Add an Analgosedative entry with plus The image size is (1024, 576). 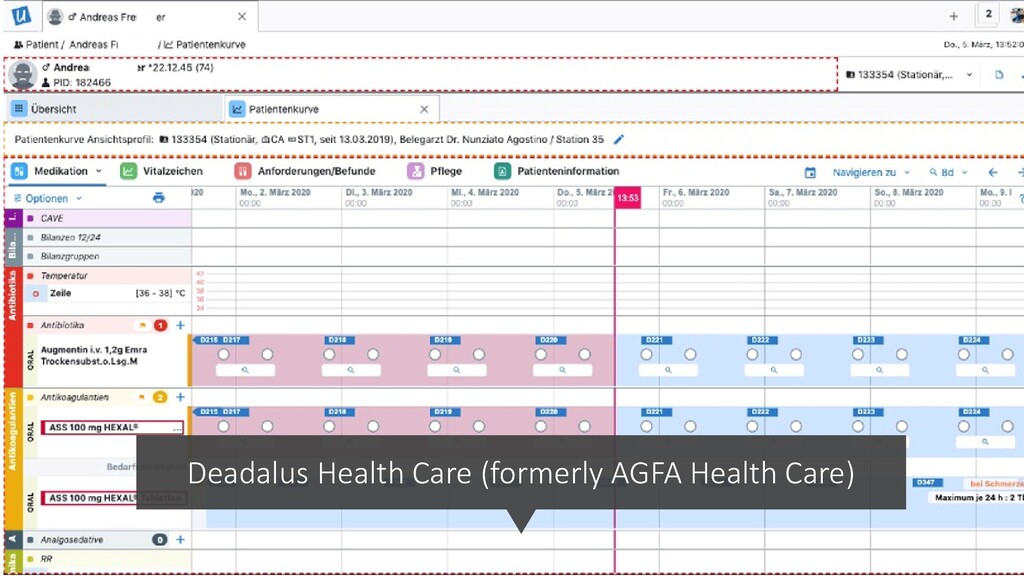[x=180, y=539]
